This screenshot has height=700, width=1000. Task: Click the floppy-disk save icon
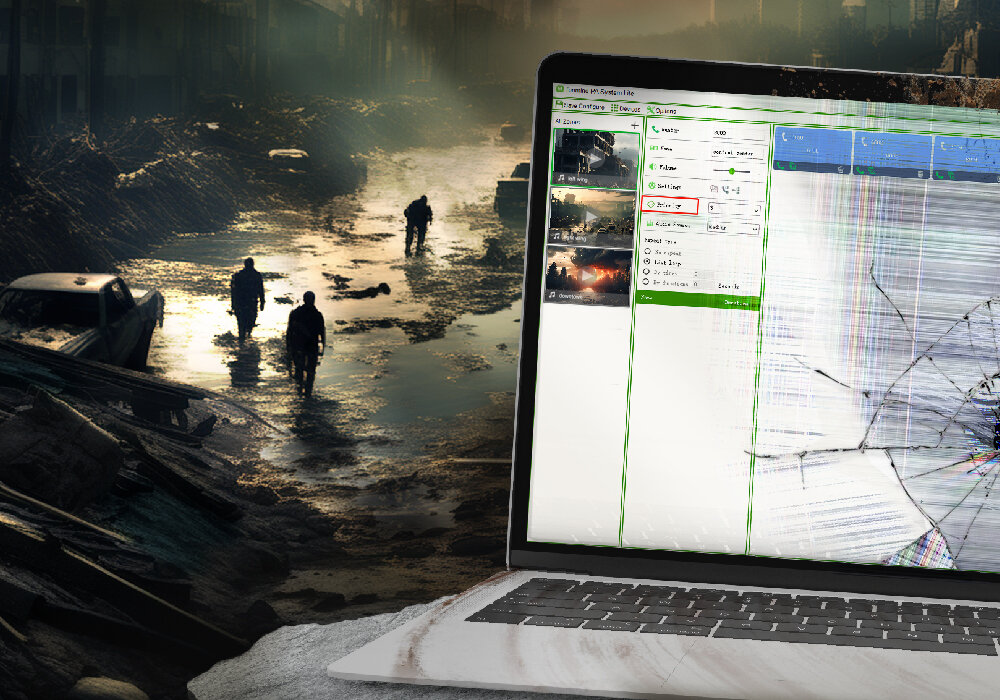pos(559,104)
